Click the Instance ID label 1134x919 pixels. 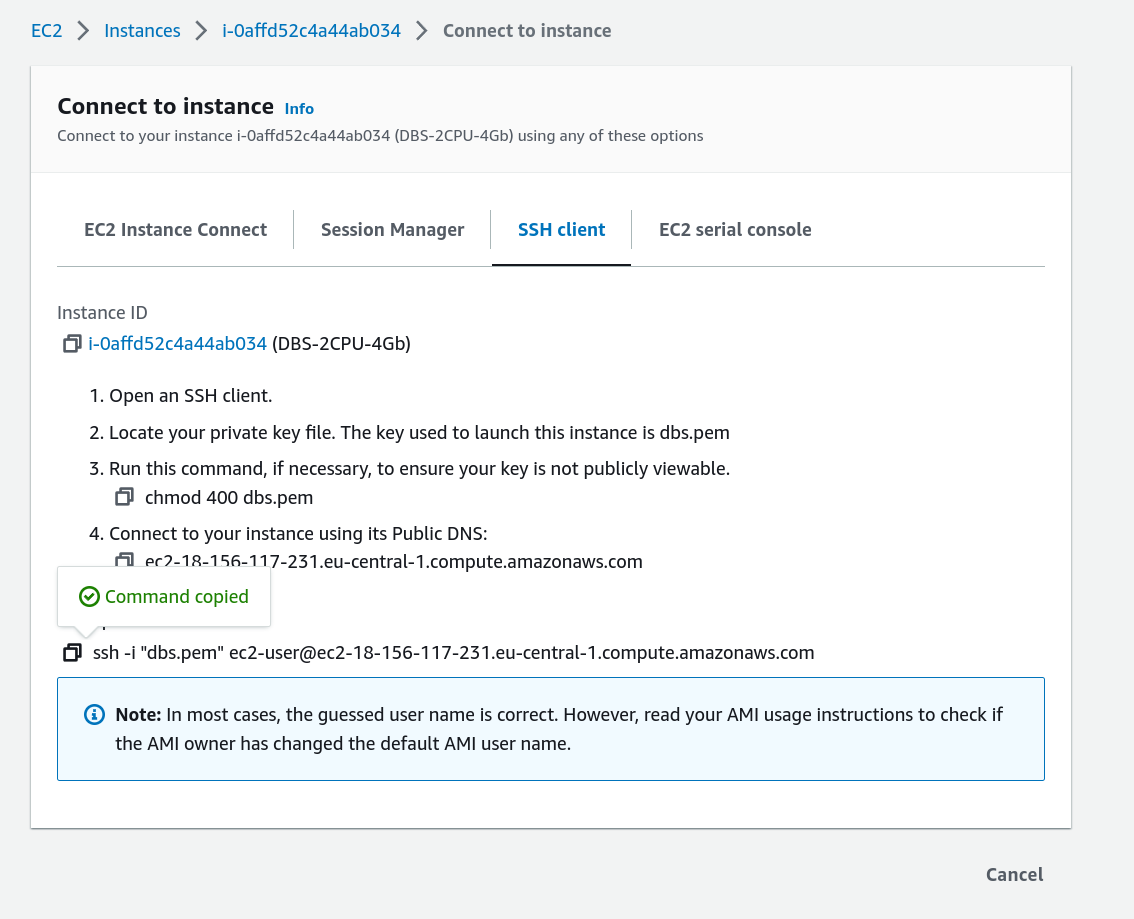pyautogui.click(x=102, y=313)
